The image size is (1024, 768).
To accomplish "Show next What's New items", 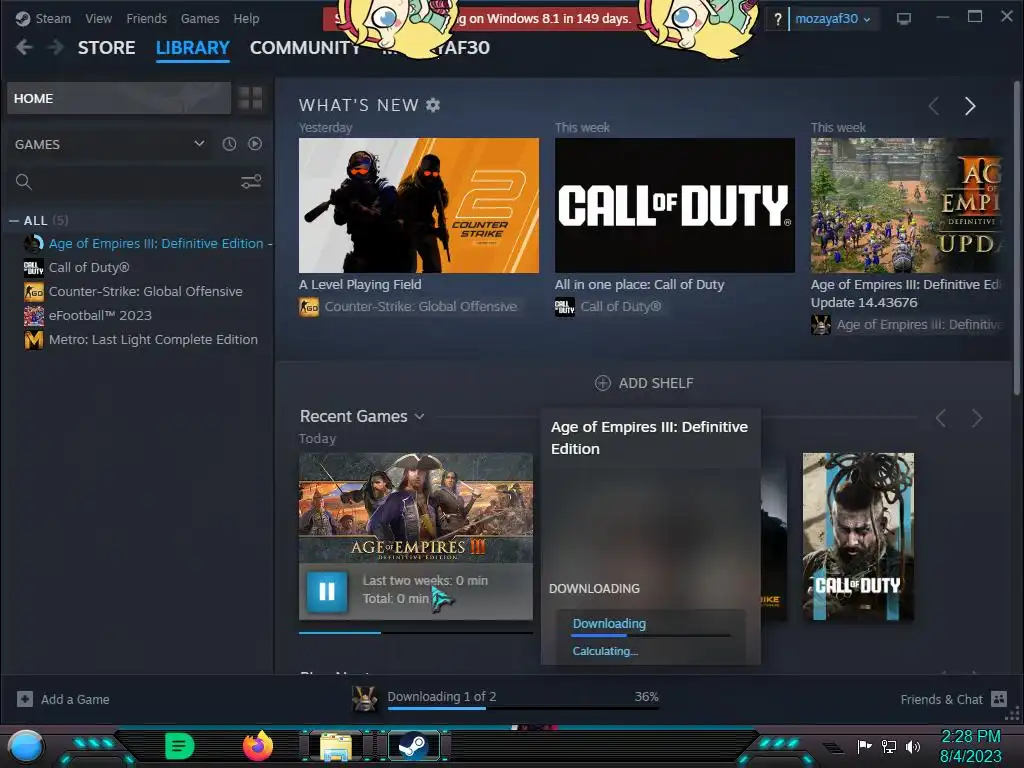I will tap(970, 106).
